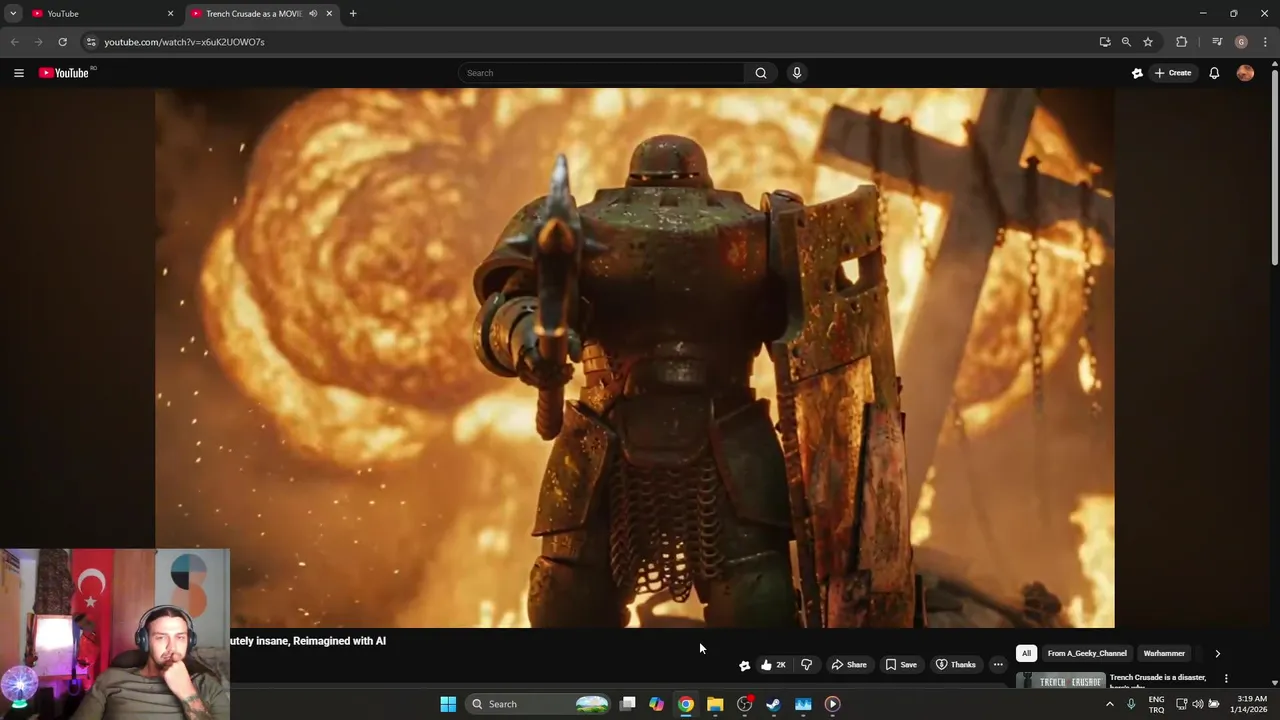1280x720 pixels.
Task: Open options for Trench Crusade disaster video
Action: [x=1226, y=679]
